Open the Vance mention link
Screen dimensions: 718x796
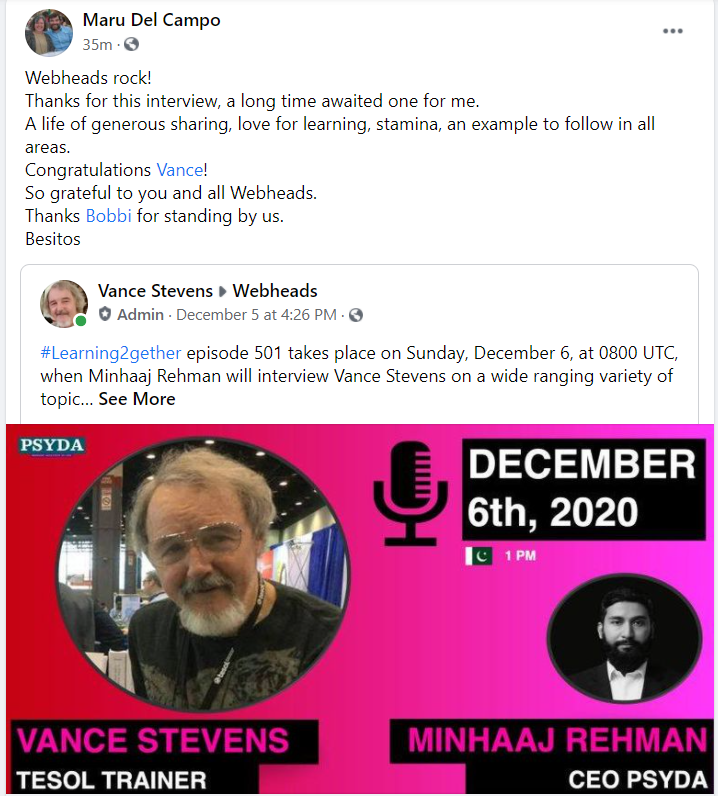180,170
